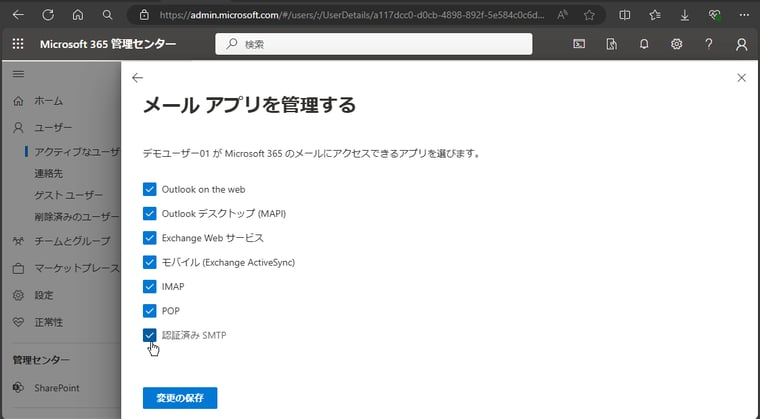
Task: Activate read aloud icon in address bar
Action: (562, 15)
